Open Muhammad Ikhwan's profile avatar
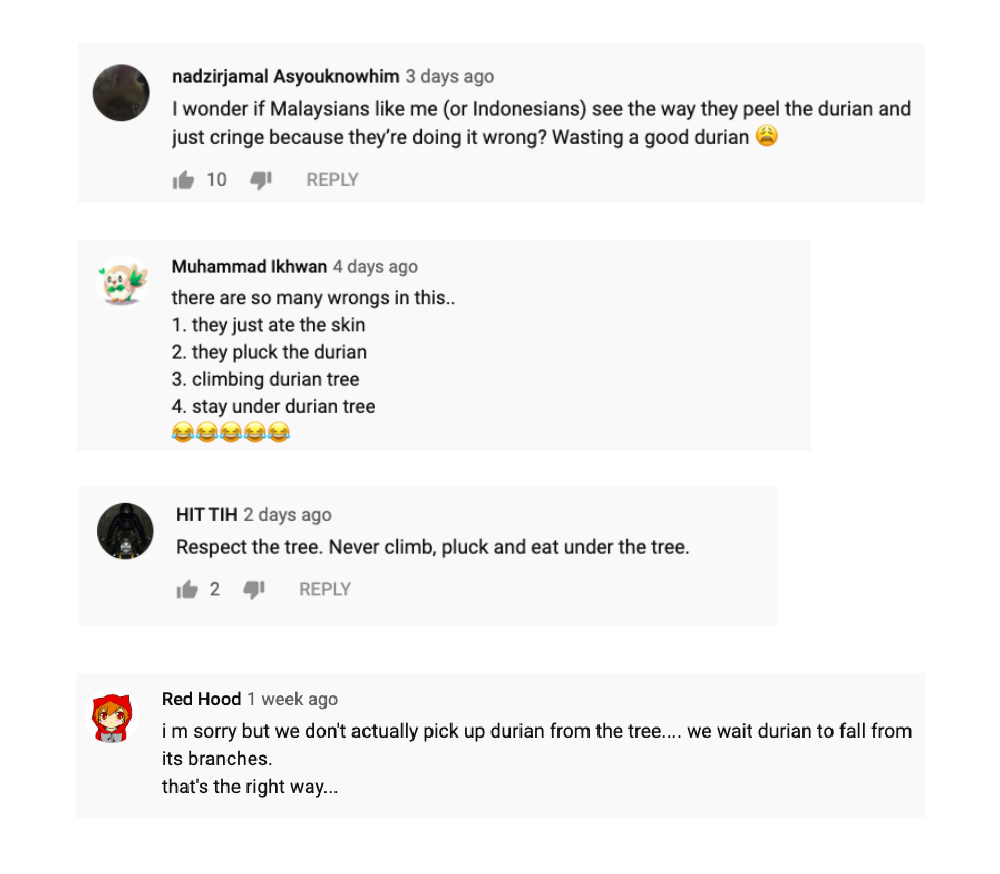This screenshot has height=874, width=1000. coord(122,282)
